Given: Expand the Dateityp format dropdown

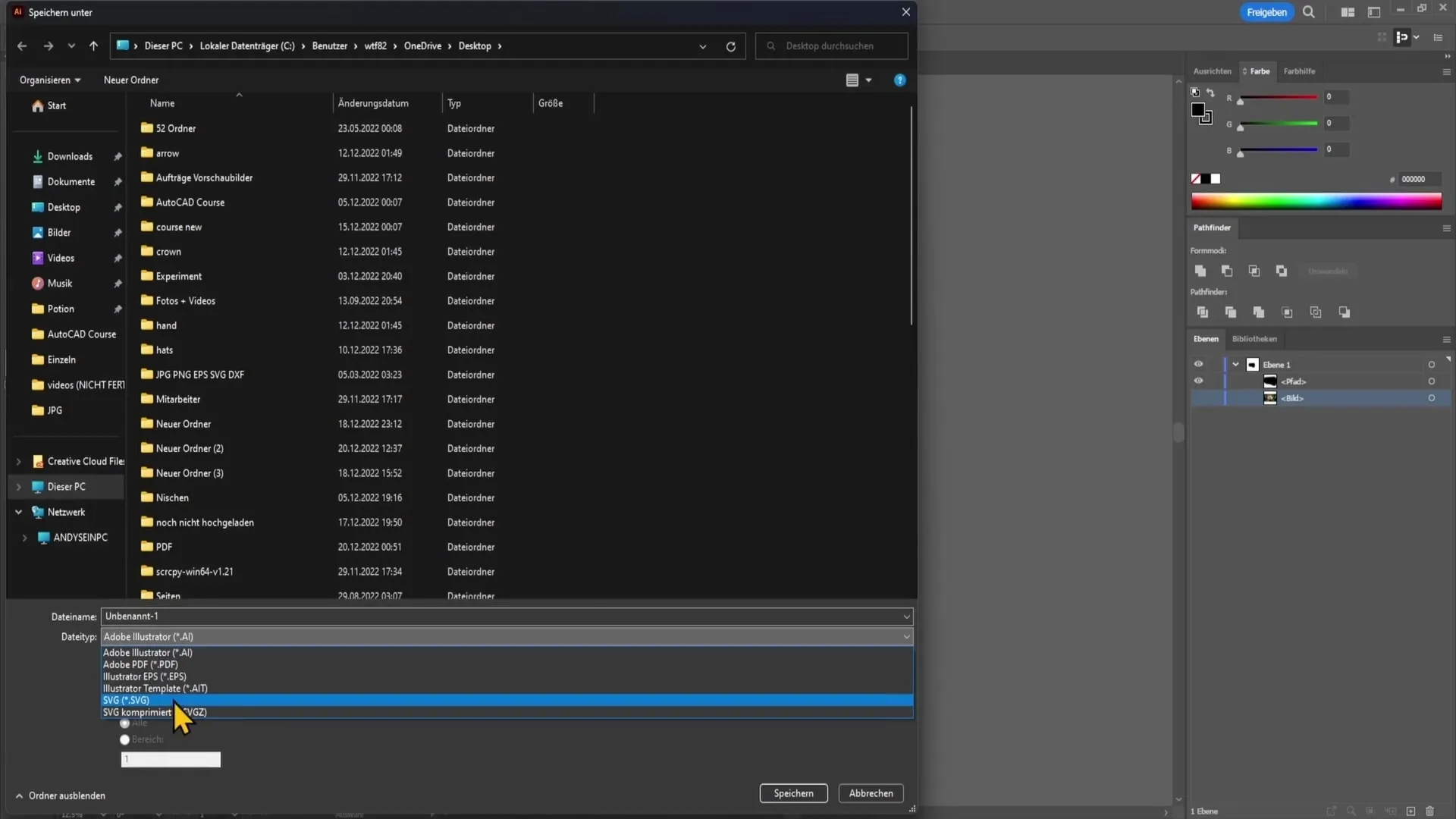Looking at the screenshot, I should coord(506,636).
